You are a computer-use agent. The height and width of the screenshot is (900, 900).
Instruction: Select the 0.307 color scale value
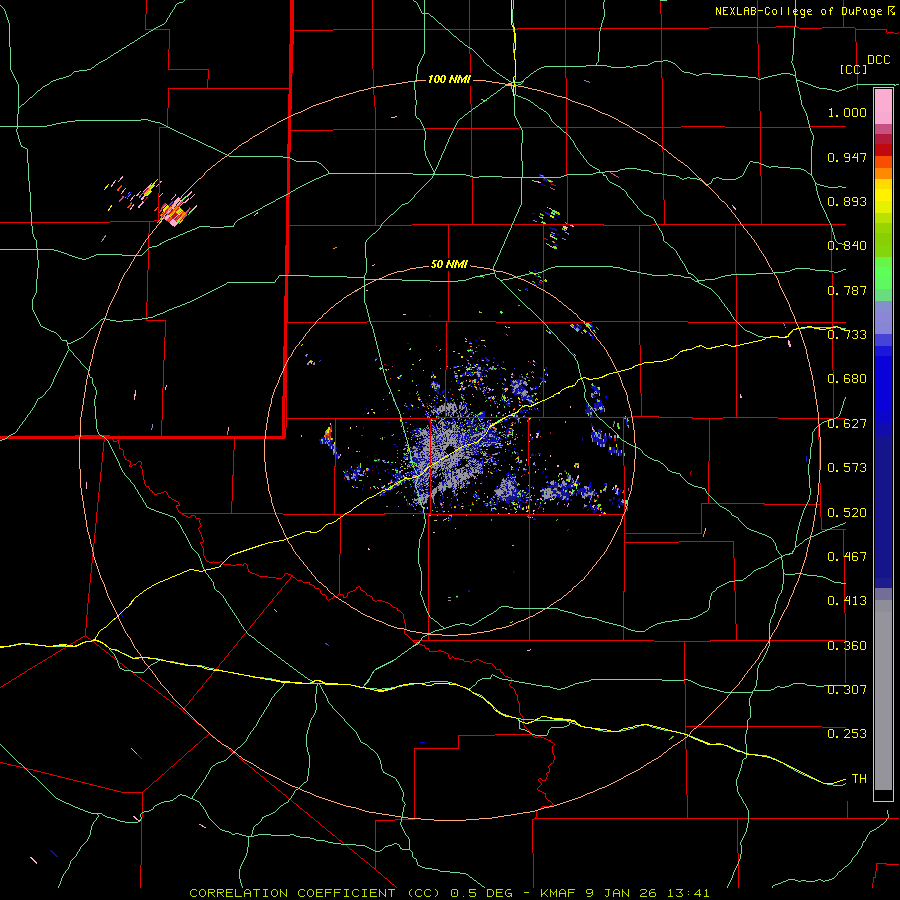click(x=847, y=690)
